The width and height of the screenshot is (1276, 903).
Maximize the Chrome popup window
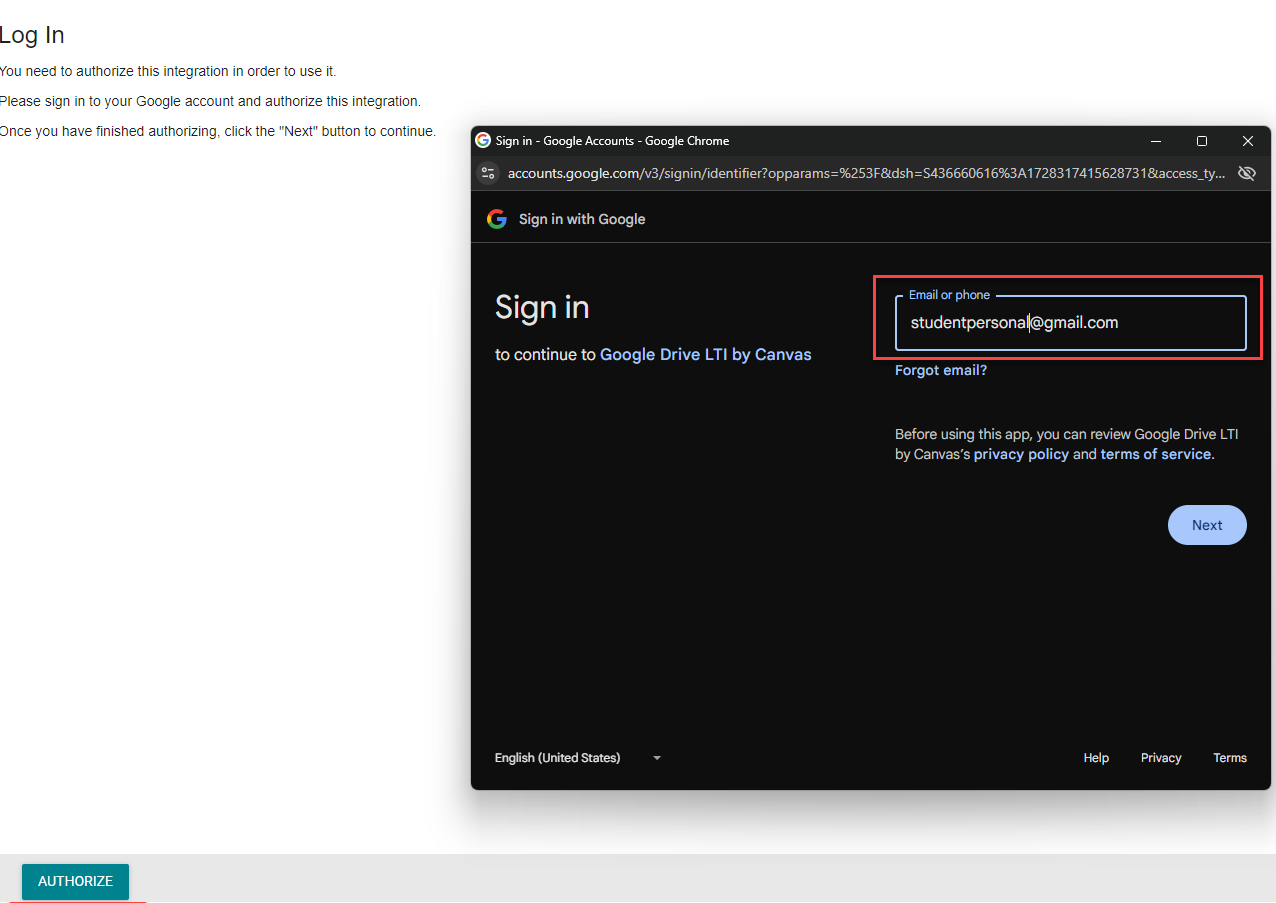coord(1202,140)
